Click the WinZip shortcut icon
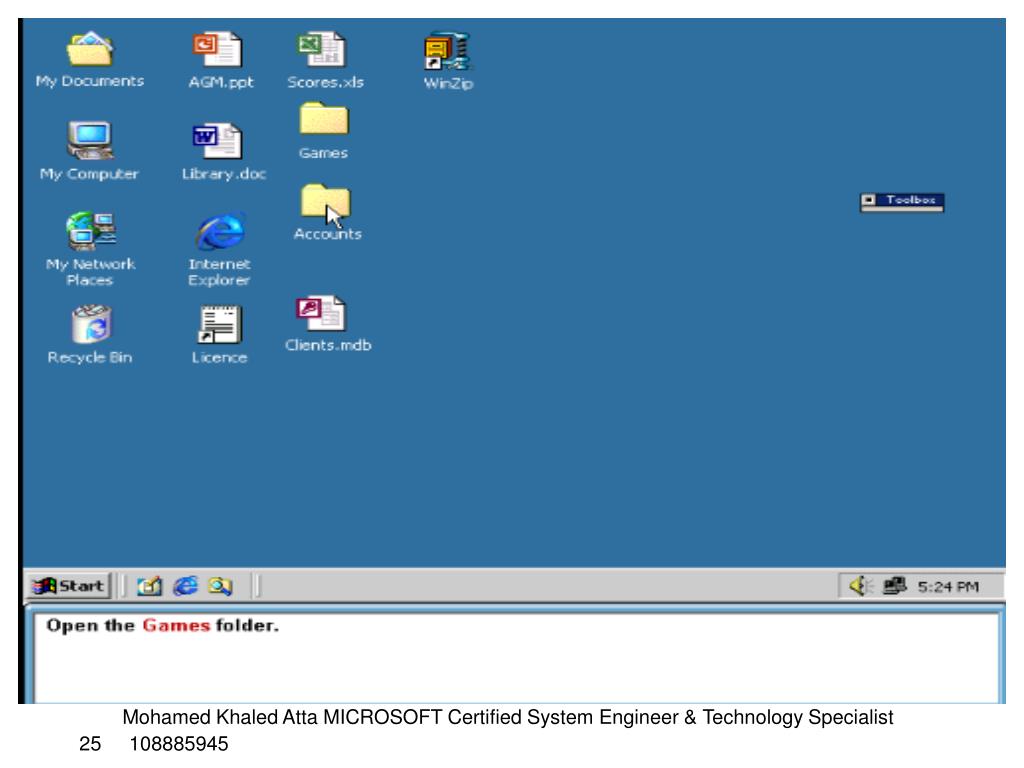Image resolution: width=1024 pixels, height=768 pixels. (448, 60)
